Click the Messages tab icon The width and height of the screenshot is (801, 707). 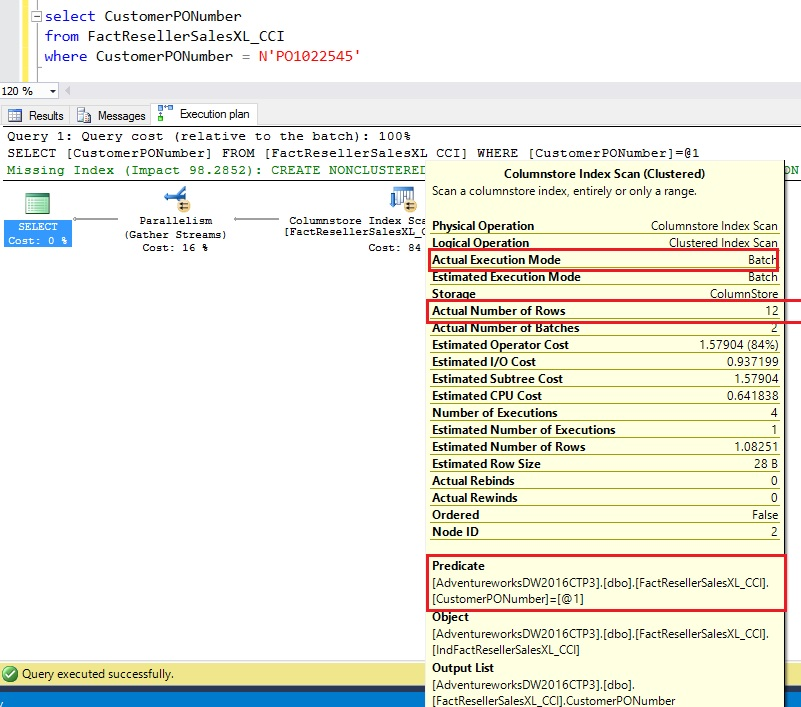tap(85, 116)
